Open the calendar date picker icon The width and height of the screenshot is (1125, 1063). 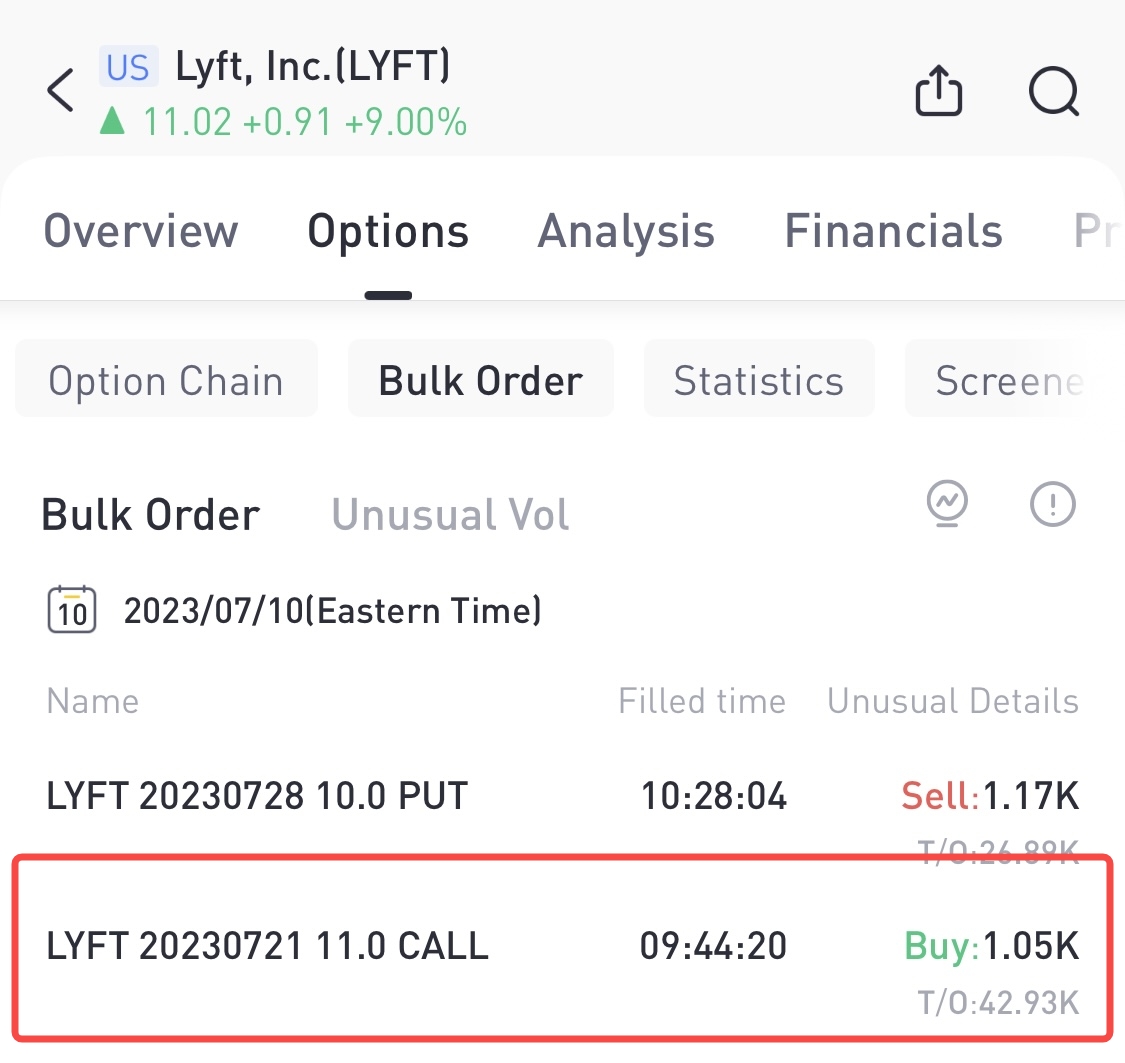(72, 610)
